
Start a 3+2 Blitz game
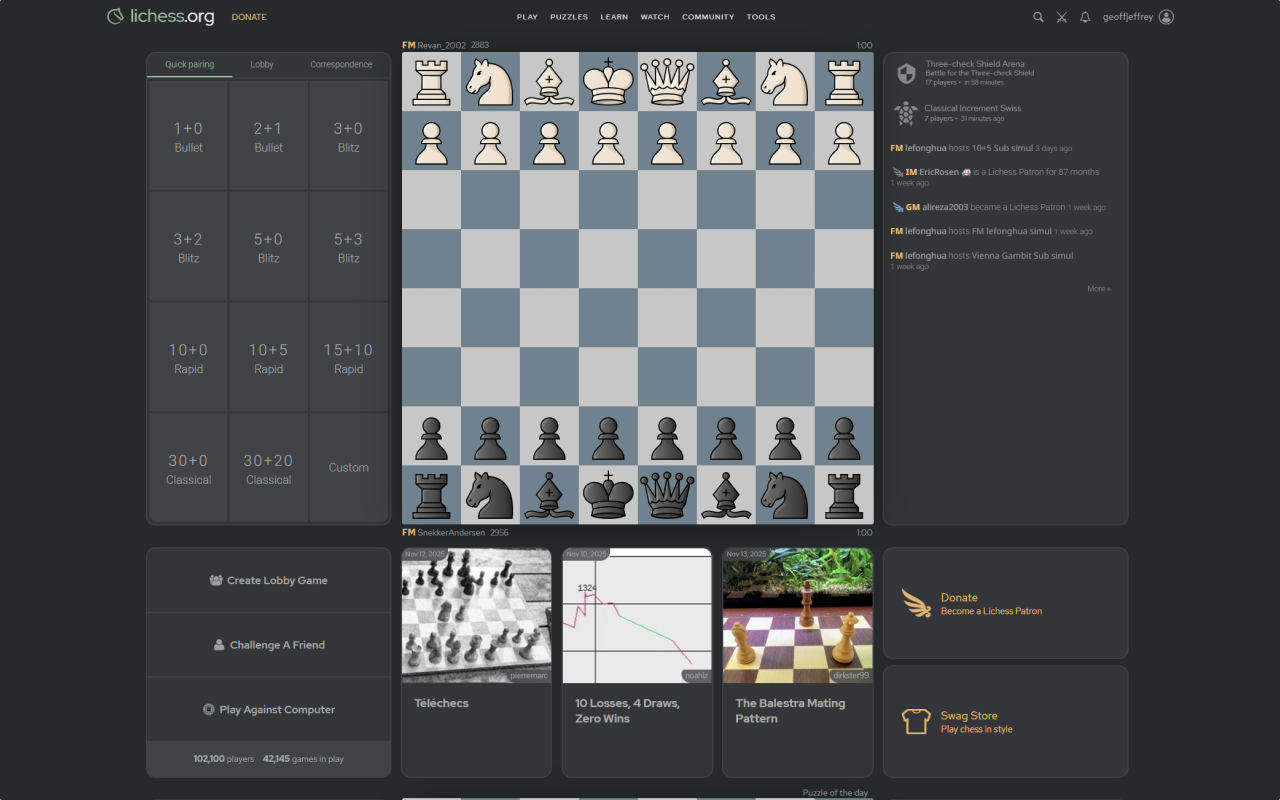pos(188,247)
